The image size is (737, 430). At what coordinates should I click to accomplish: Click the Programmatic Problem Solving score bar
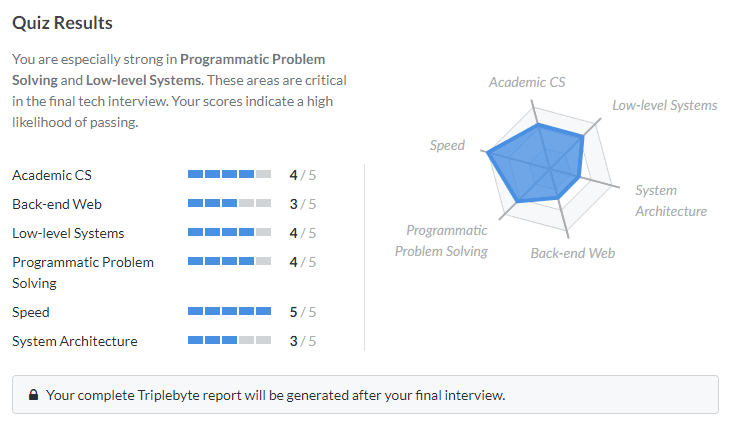[x=229, y=262]
